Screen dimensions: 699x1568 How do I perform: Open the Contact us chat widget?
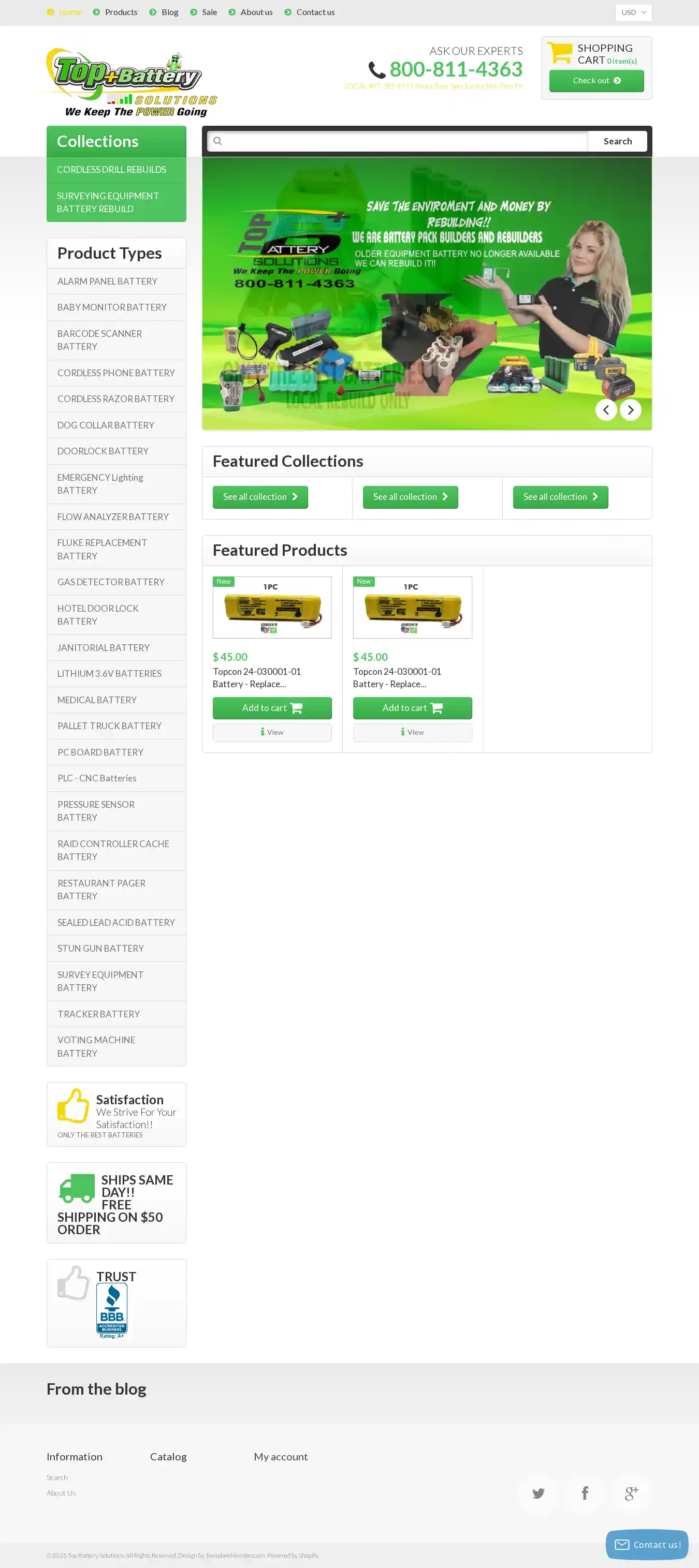(647, 1545)
